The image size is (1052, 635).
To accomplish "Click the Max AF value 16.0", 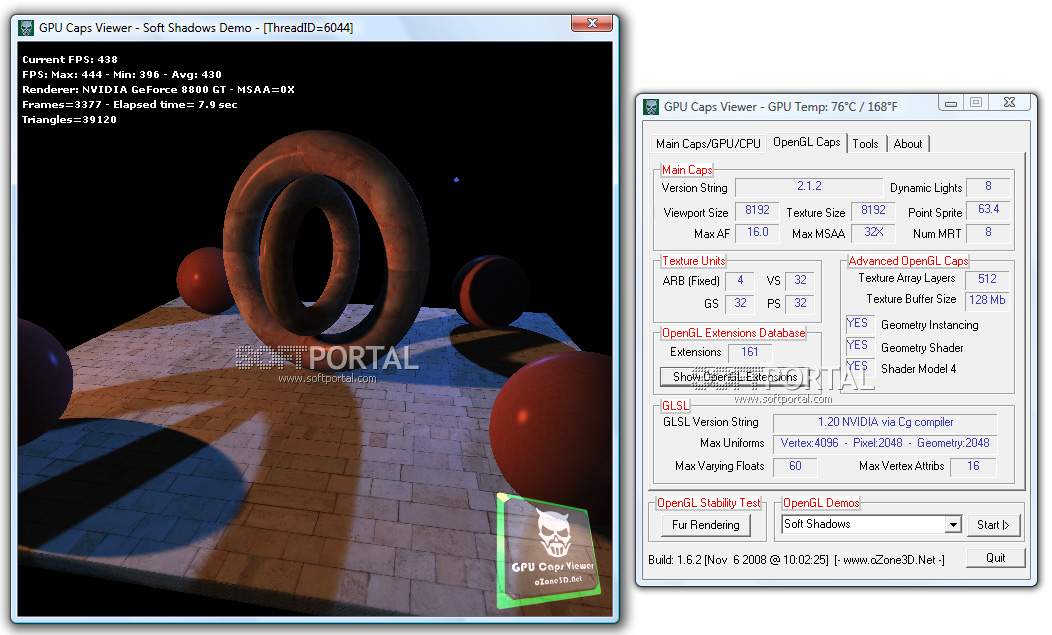I will point(757,233).
